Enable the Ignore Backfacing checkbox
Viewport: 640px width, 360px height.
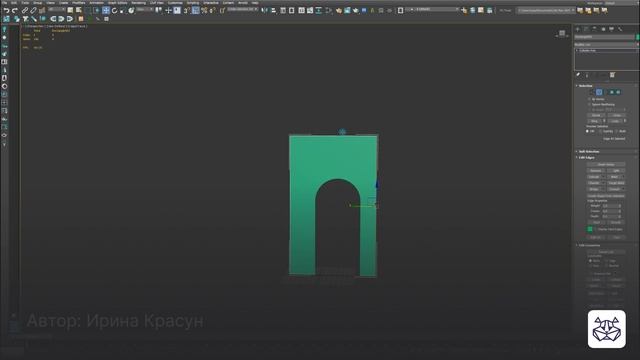pos(589,104)
